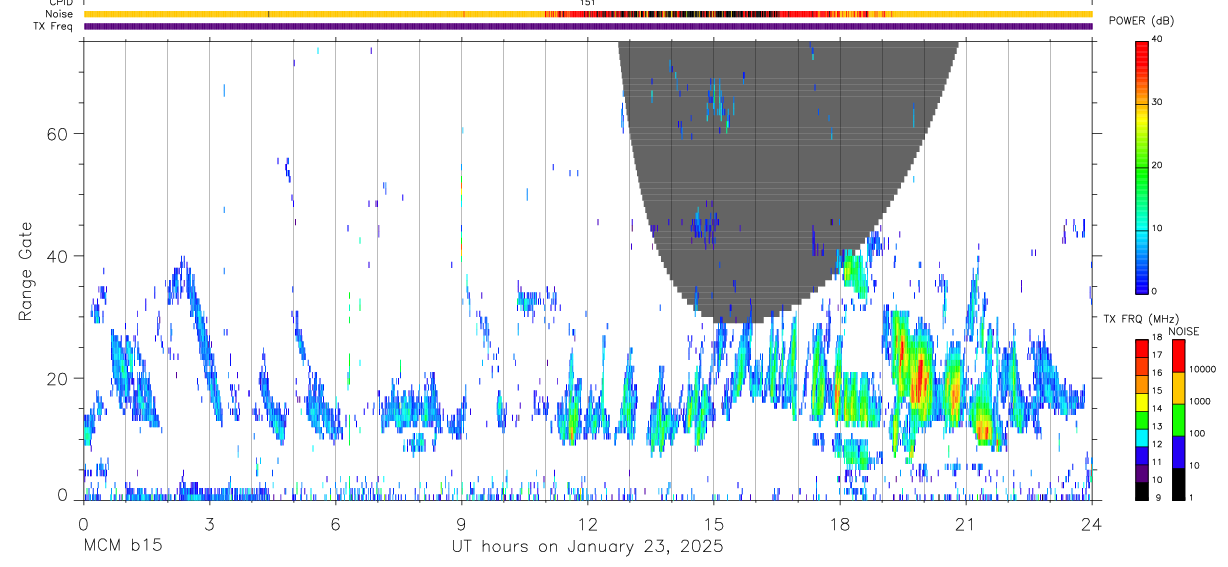Click the 'UT hours on January 23, 2025' axis title
This screenshot has height=567, width=1228.
tap(587, 547)
